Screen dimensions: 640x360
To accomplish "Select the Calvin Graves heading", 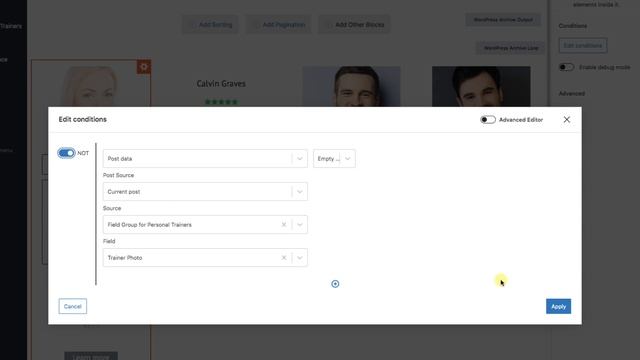I will click(221, 83).
